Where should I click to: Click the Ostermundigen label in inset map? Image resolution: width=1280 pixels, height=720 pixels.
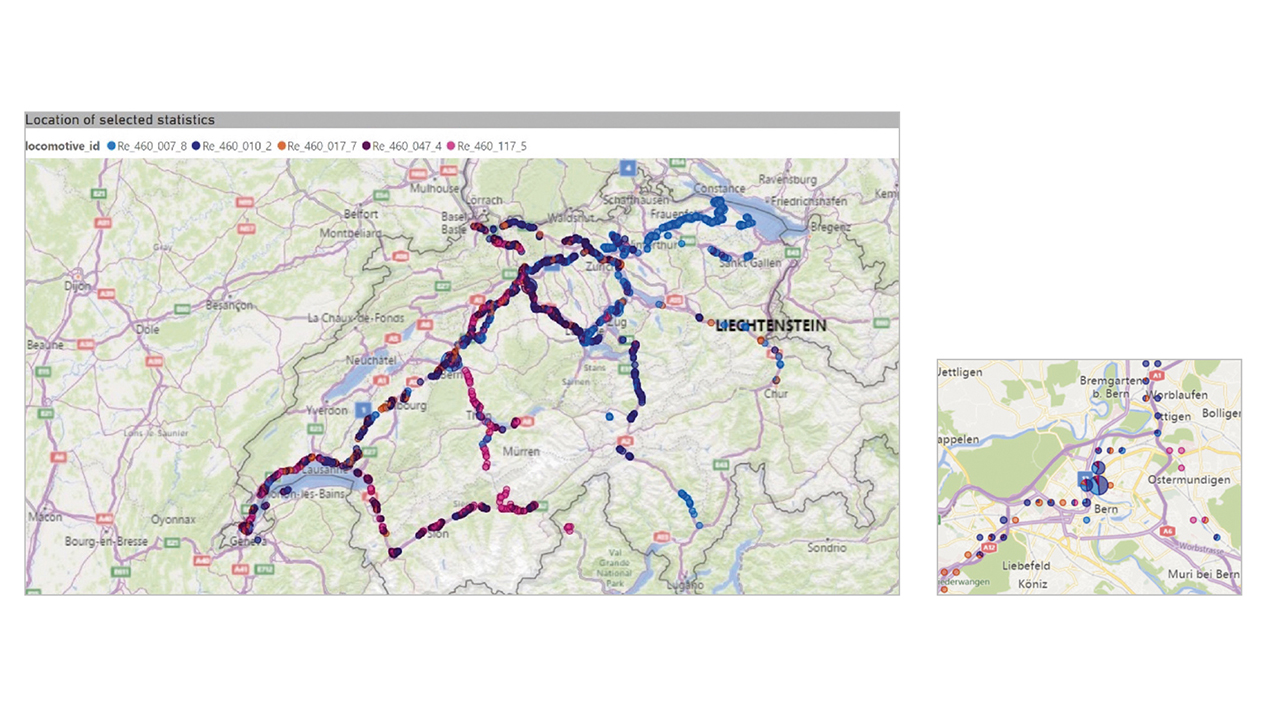coord(1189,480)
